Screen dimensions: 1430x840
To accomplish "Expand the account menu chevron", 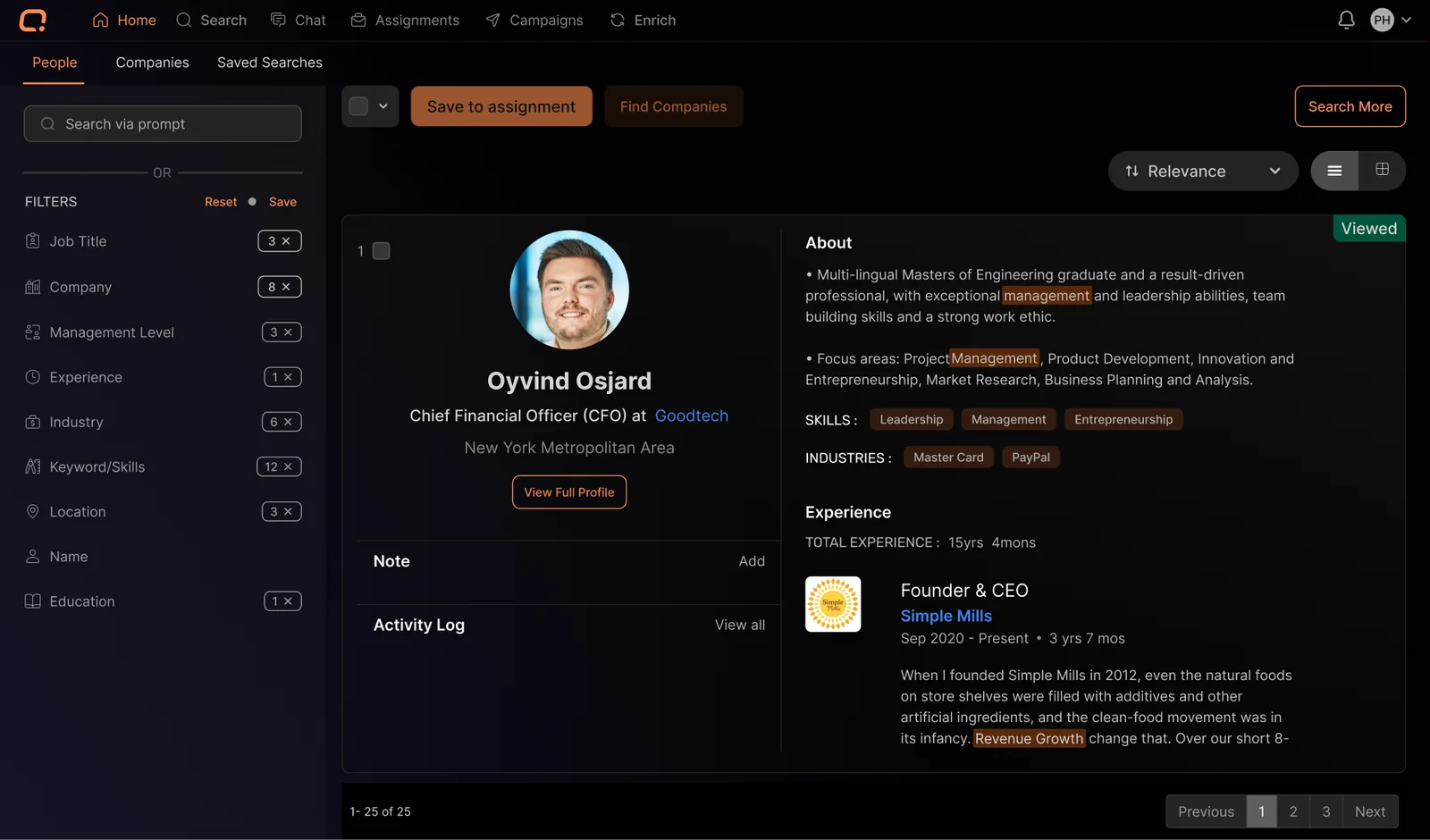I will click(x=1406, y=20).
